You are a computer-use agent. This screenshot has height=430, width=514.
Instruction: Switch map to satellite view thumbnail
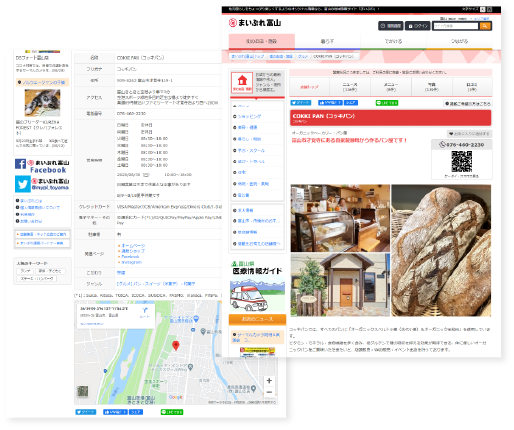tap(83, 391)
